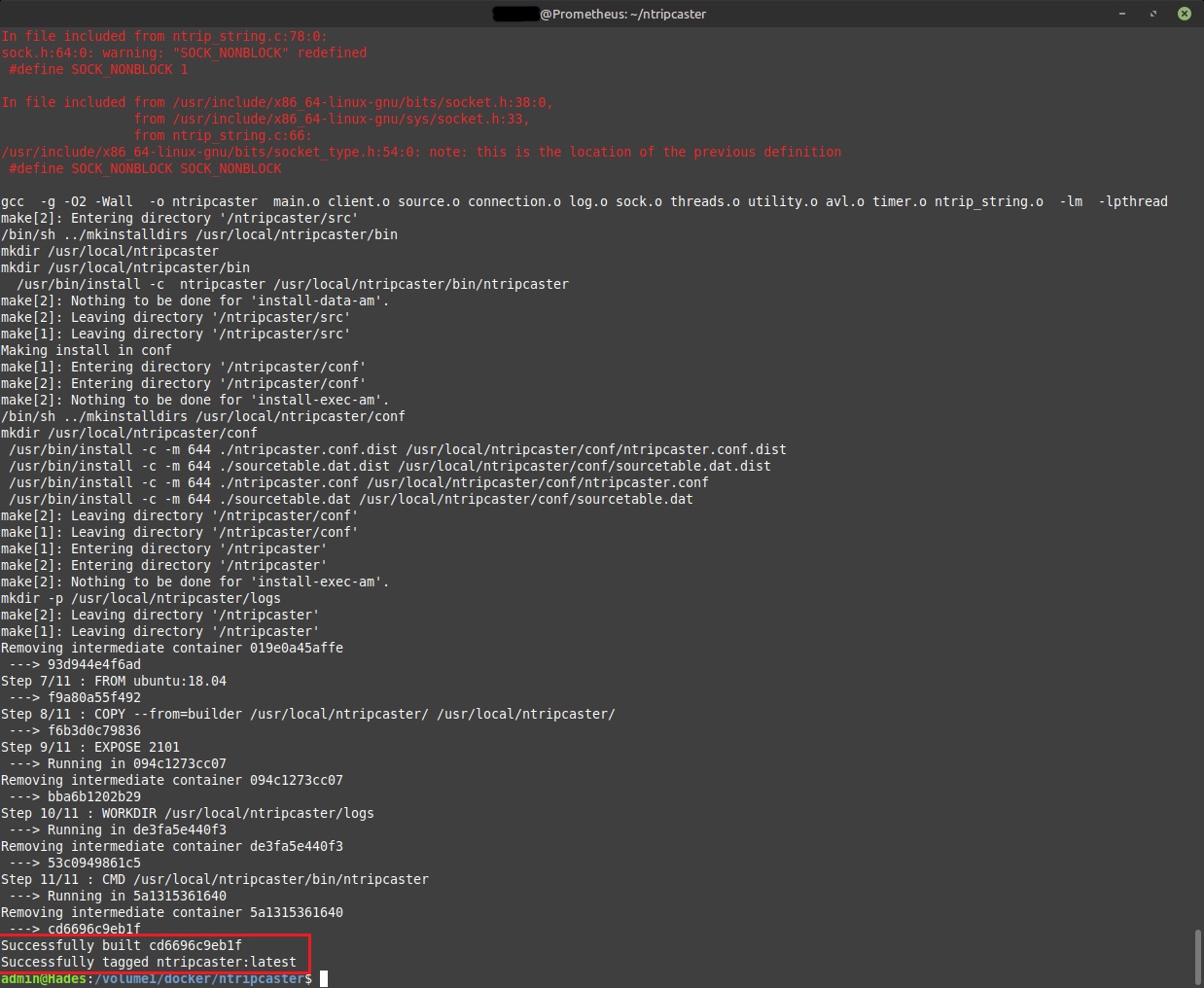This screenshot has width=1204, height=988.
Task: Click the terminal scrollbar thumb
Action: click(x=1198, y=958)
